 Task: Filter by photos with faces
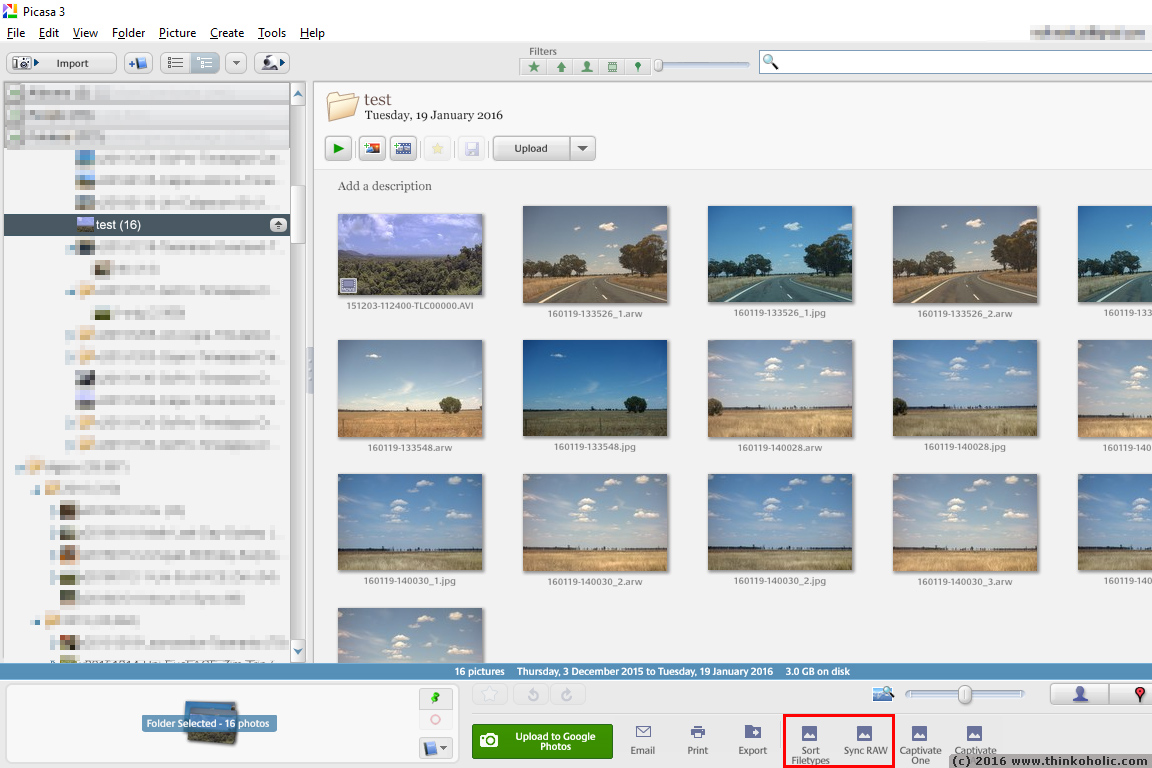coord(586,67)
